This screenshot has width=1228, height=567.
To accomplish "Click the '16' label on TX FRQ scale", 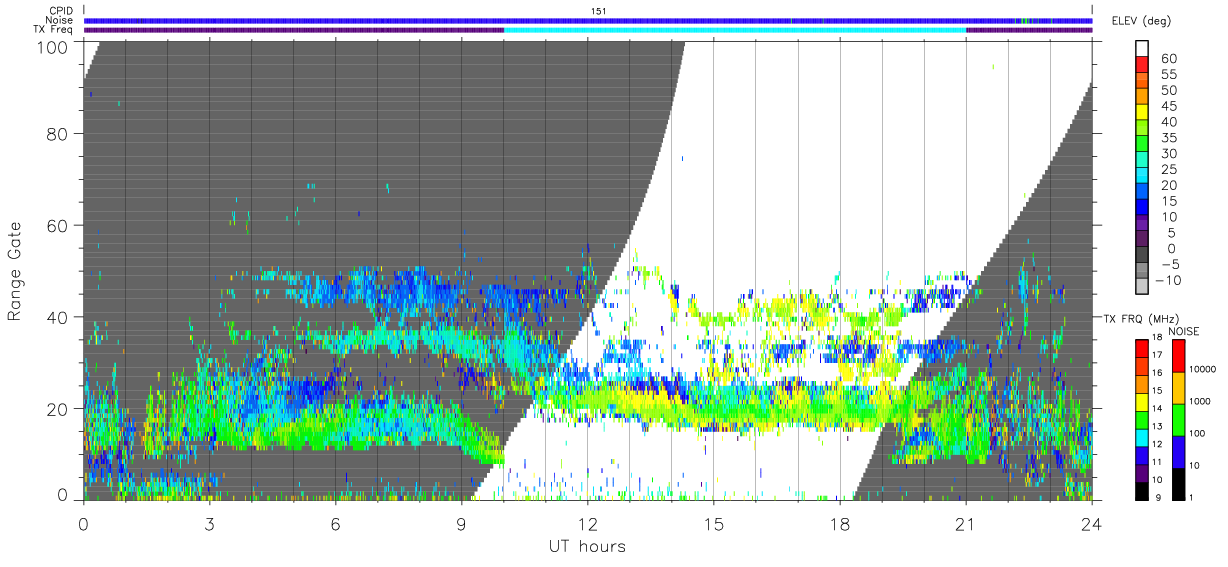I will click(x=1158, y=374).
